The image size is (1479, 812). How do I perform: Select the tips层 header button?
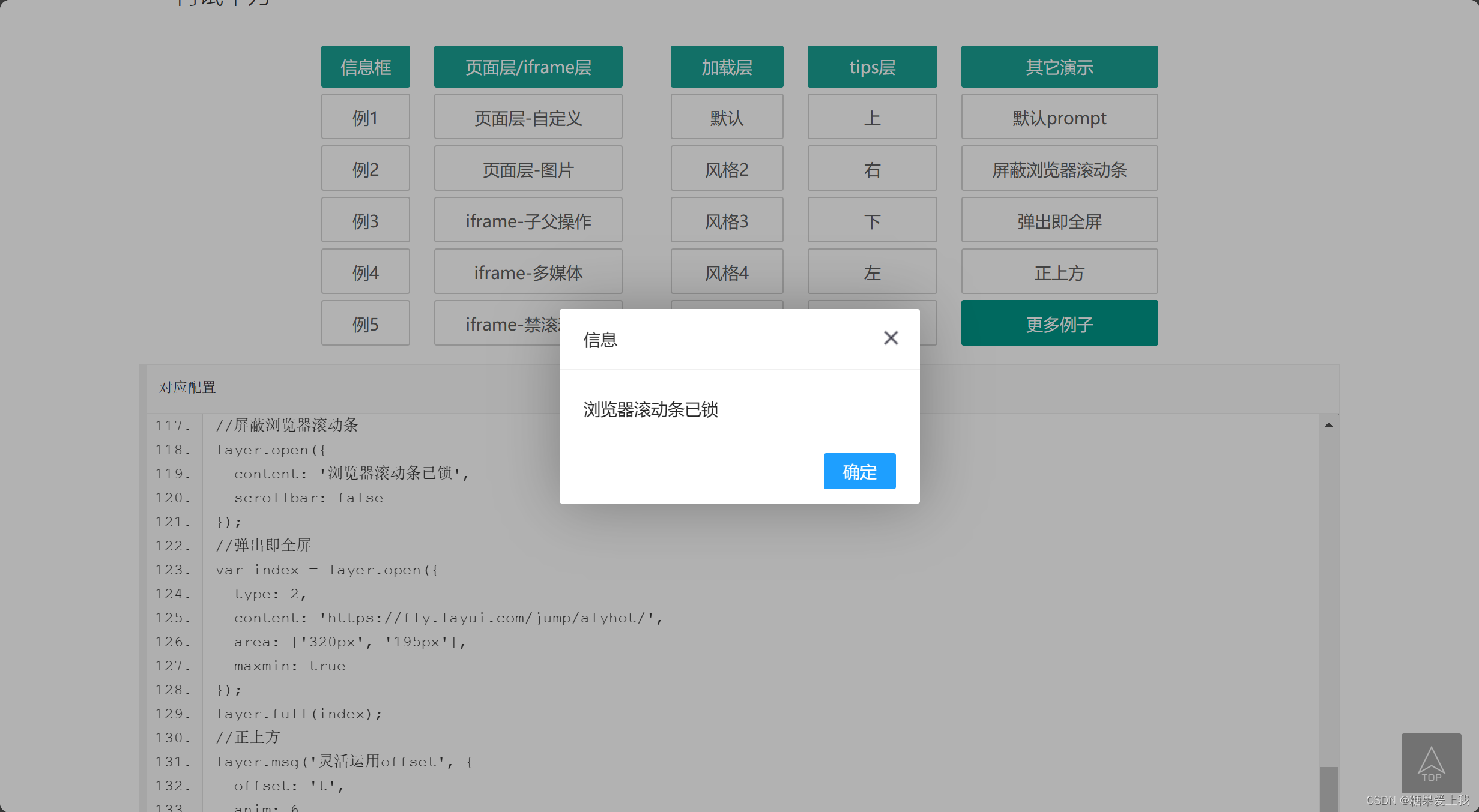click(x=871, y=67)
